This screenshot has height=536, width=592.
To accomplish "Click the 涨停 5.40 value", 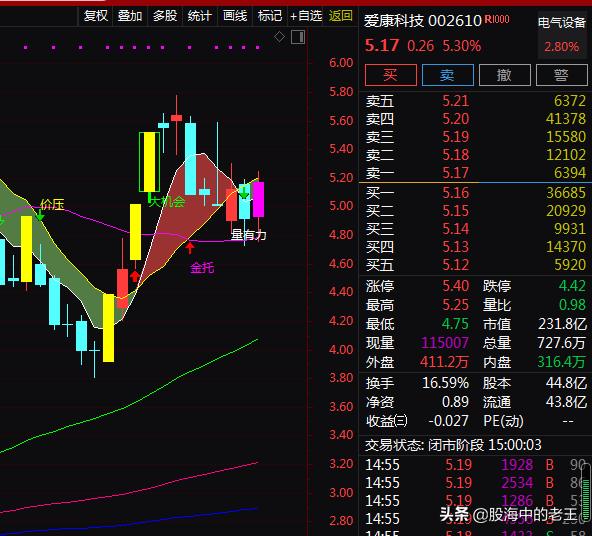I will pos(456,286).
